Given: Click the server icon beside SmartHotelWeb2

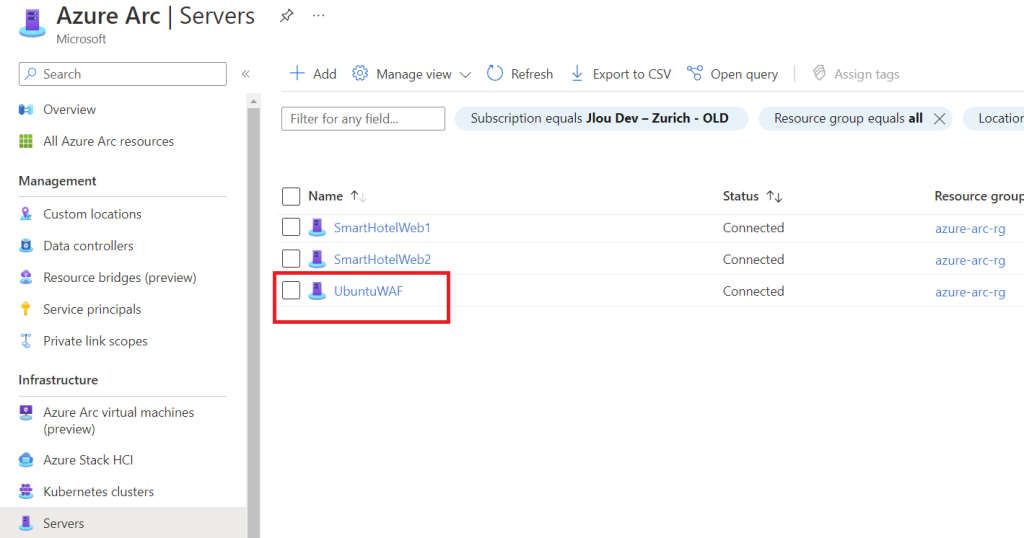Looking at the screenshot, I should (317, 259).
